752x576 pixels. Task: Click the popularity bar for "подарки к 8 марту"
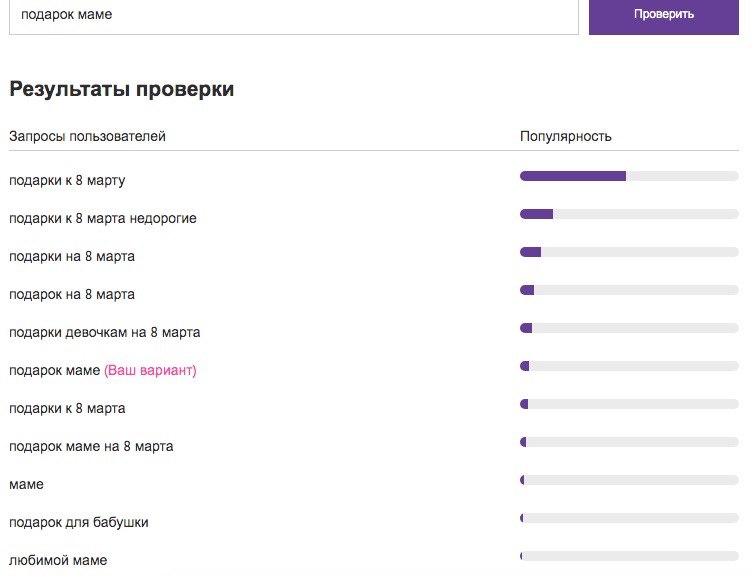629,176
